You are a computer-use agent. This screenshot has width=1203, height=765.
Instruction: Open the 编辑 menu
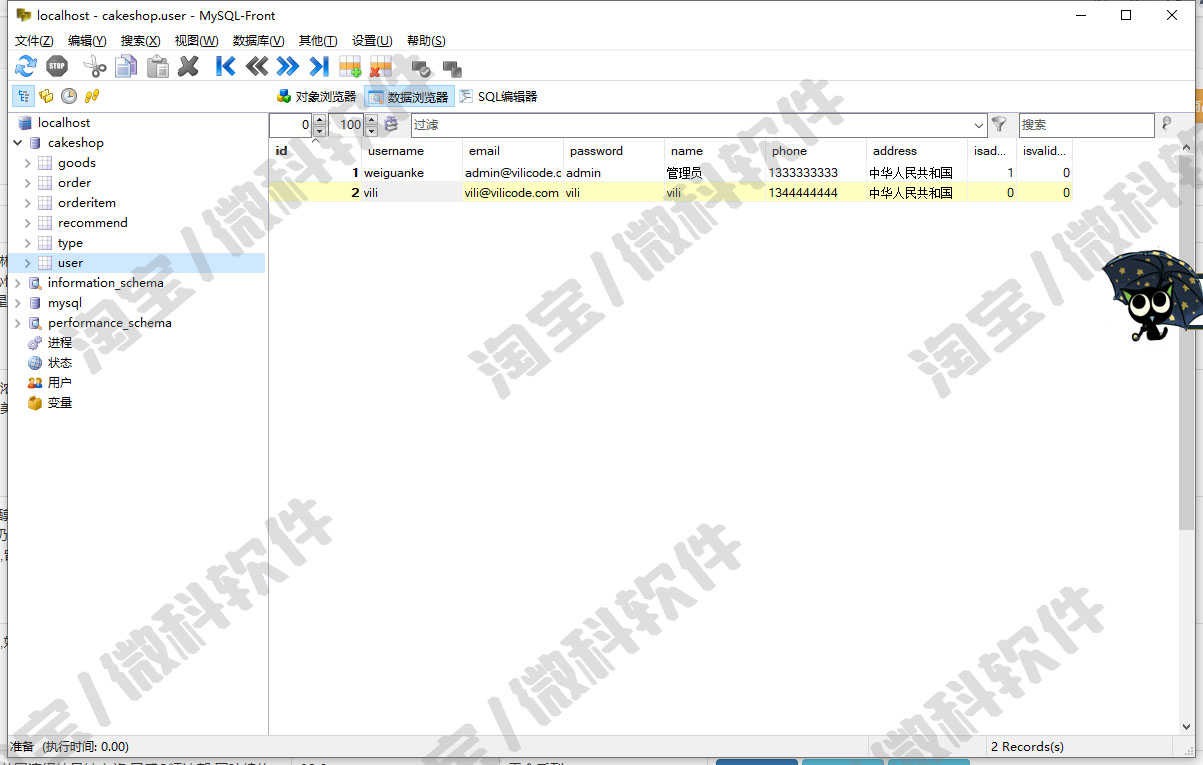87,41
